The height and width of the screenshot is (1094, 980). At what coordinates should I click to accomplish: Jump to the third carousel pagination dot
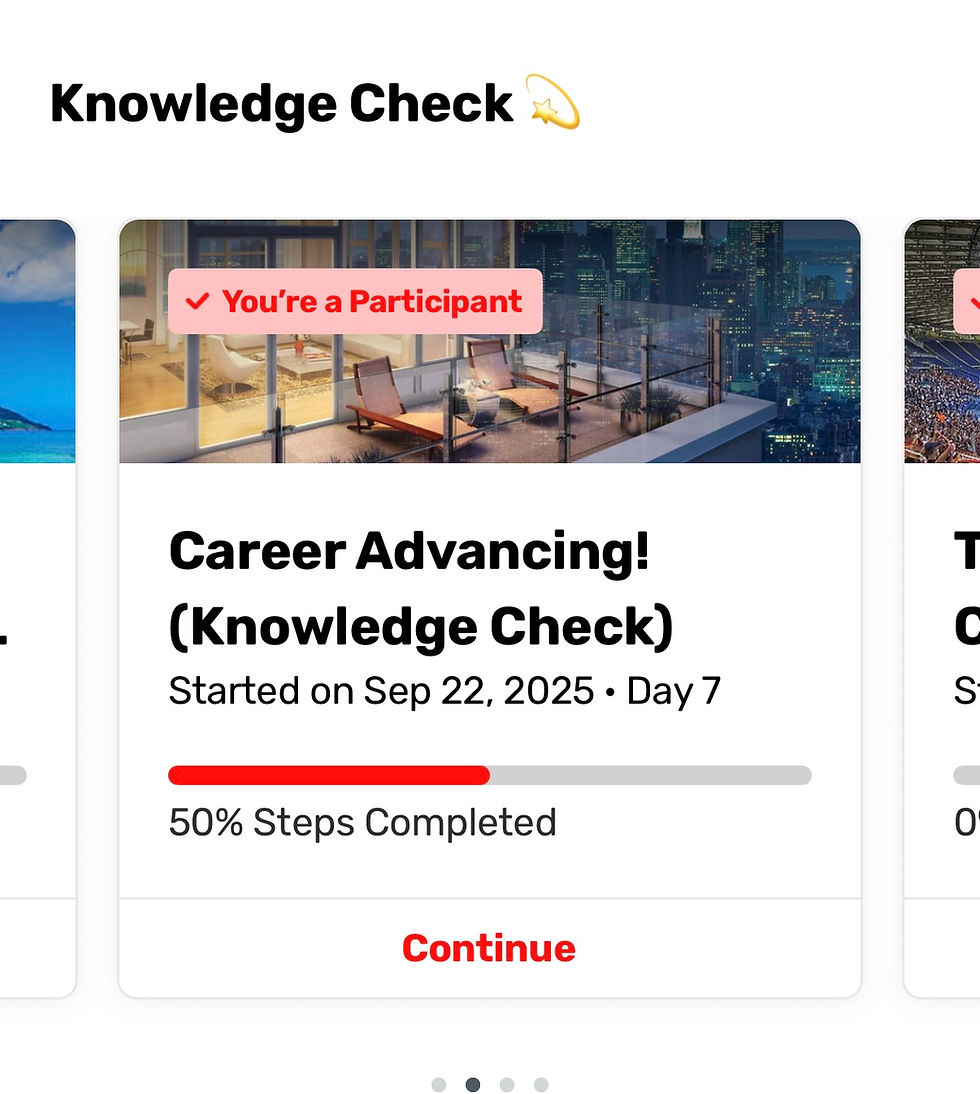pos(507,1085)
